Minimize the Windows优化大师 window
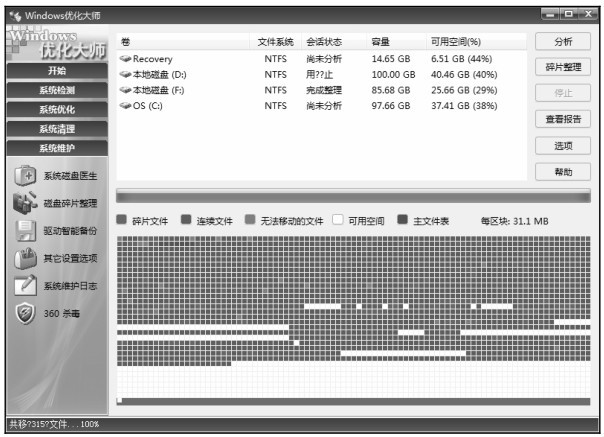The height and width of the screenshot is (437, 604). [x=550, y=15]
